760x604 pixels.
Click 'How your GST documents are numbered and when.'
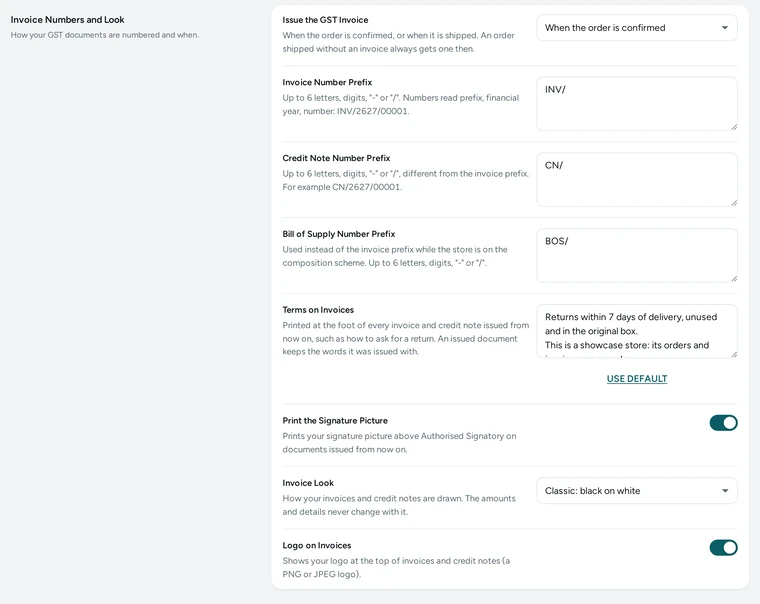(105, 35)
